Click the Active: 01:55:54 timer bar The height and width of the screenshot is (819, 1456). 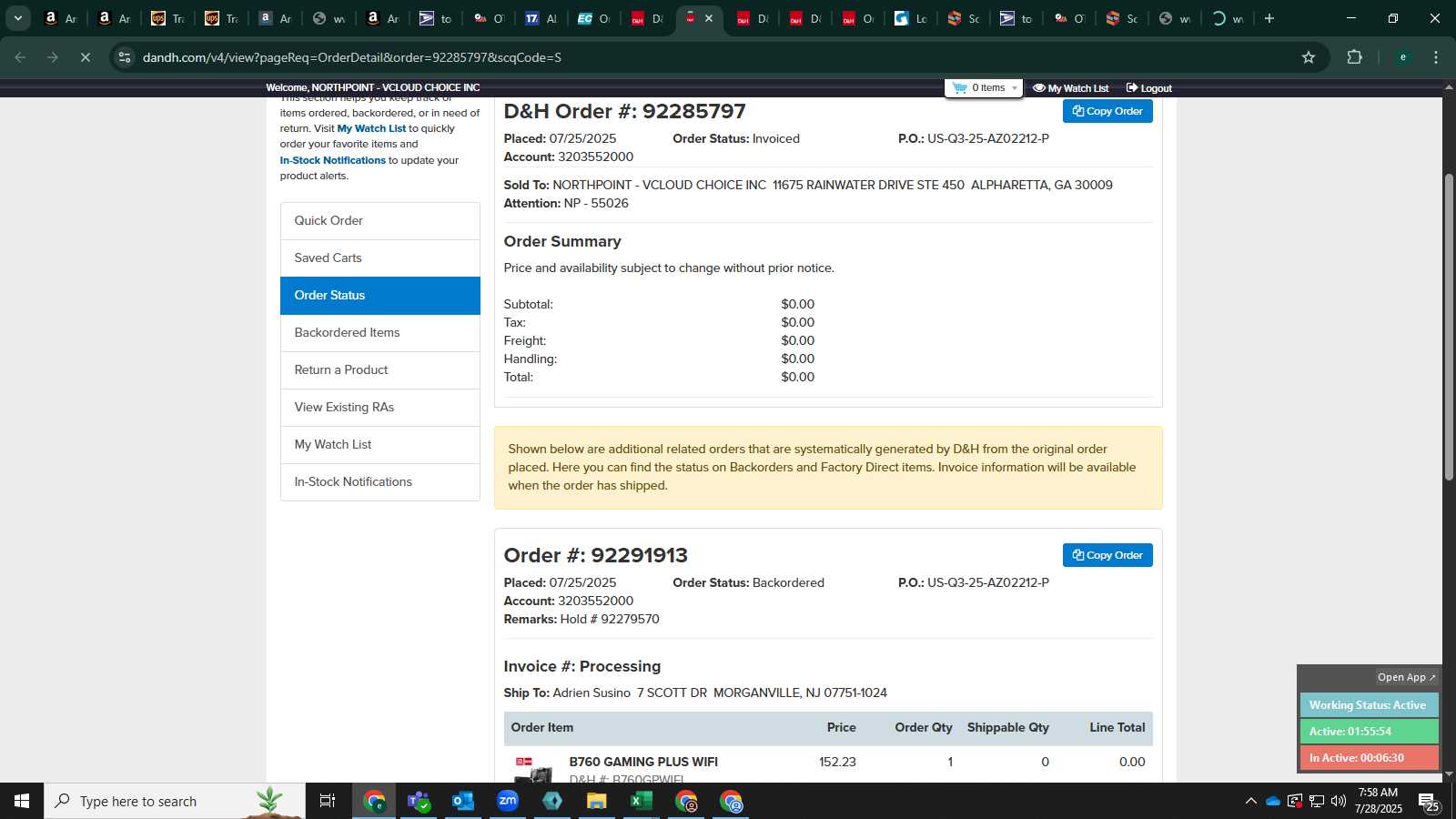click(x=1369, y=732)
